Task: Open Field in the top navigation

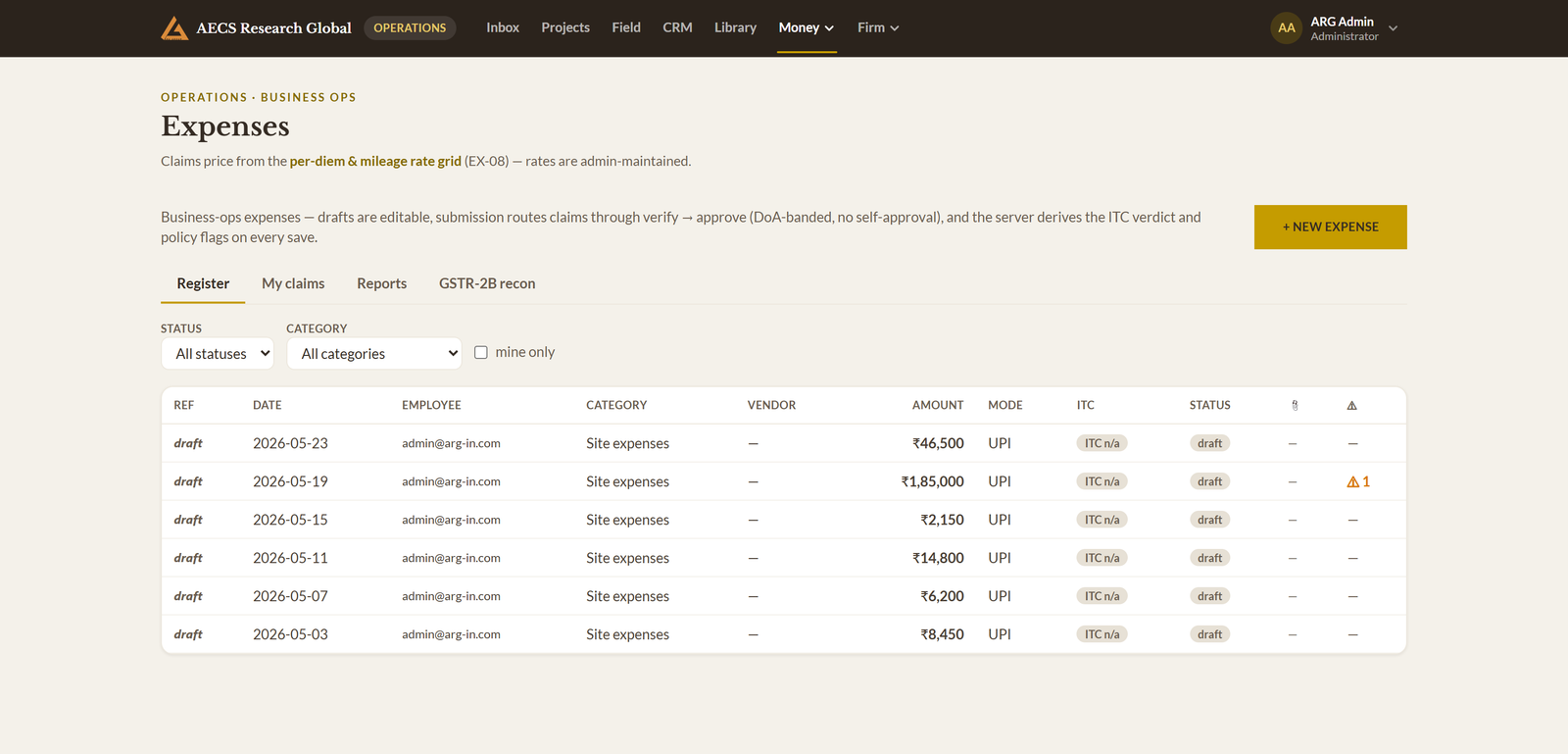Action: tap(626, 27)
